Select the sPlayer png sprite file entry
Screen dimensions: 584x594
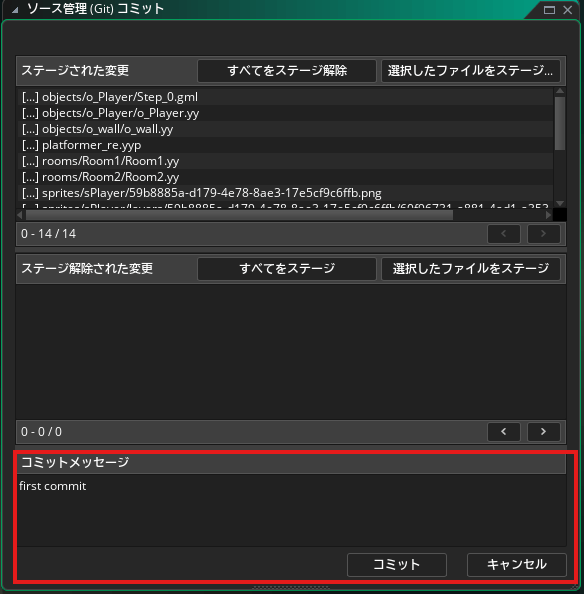[285, 193]
